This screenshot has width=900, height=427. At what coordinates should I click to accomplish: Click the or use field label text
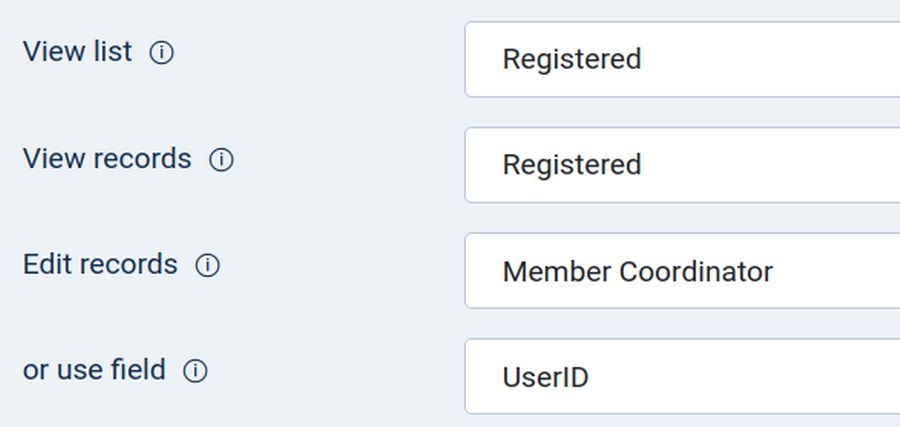[94, 370]
